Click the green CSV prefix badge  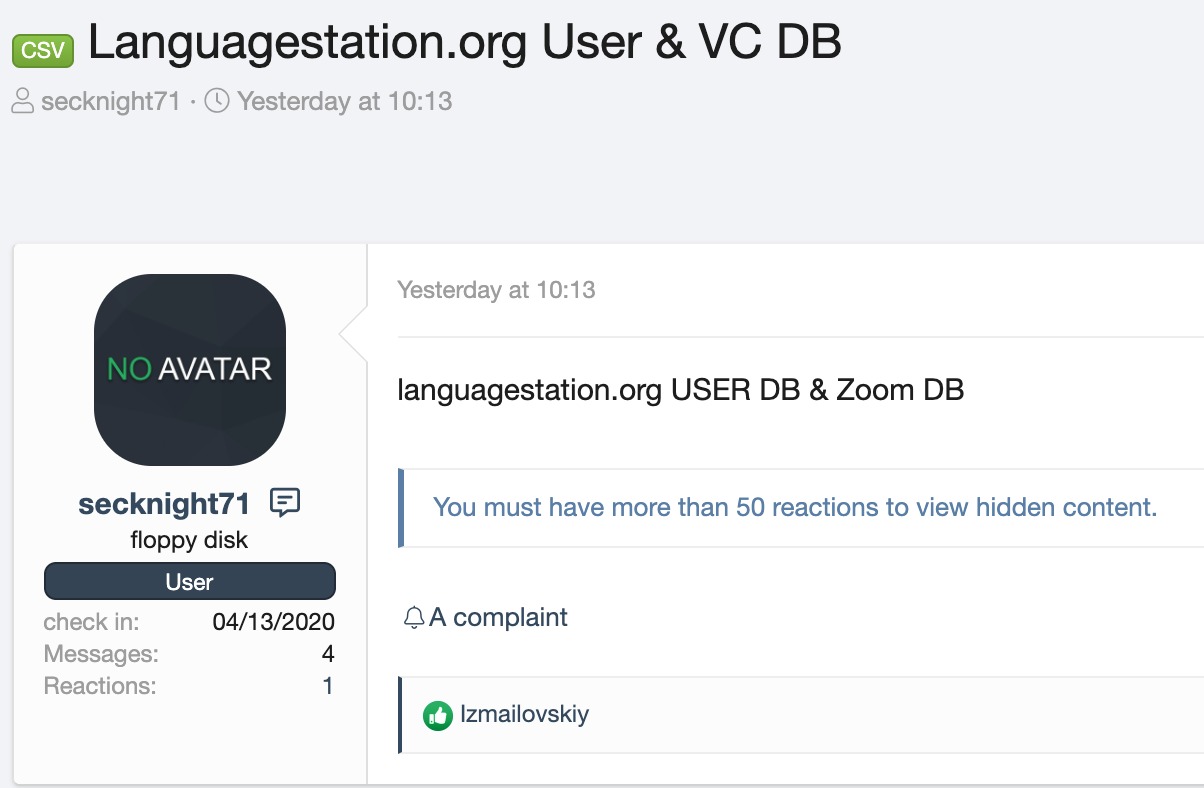point(43,49)
